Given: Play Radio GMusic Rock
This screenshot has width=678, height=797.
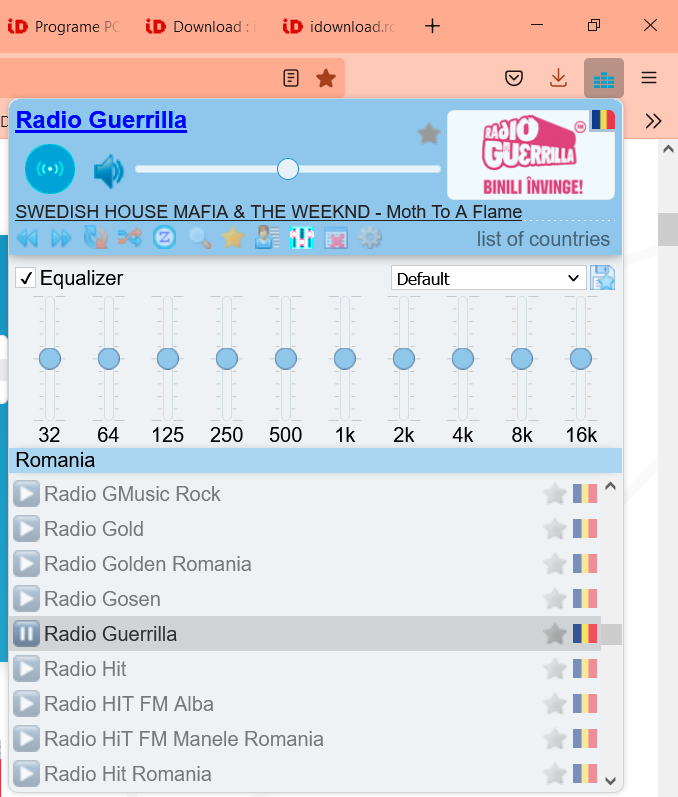Looking at the screenshot, I should (26, 494).
